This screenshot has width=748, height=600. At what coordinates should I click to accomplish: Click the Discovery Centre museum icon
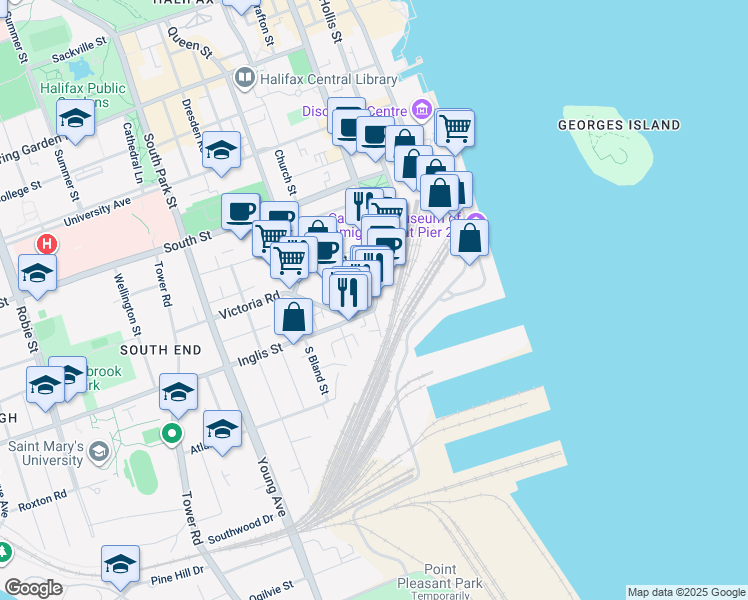(x=422, y=111)
